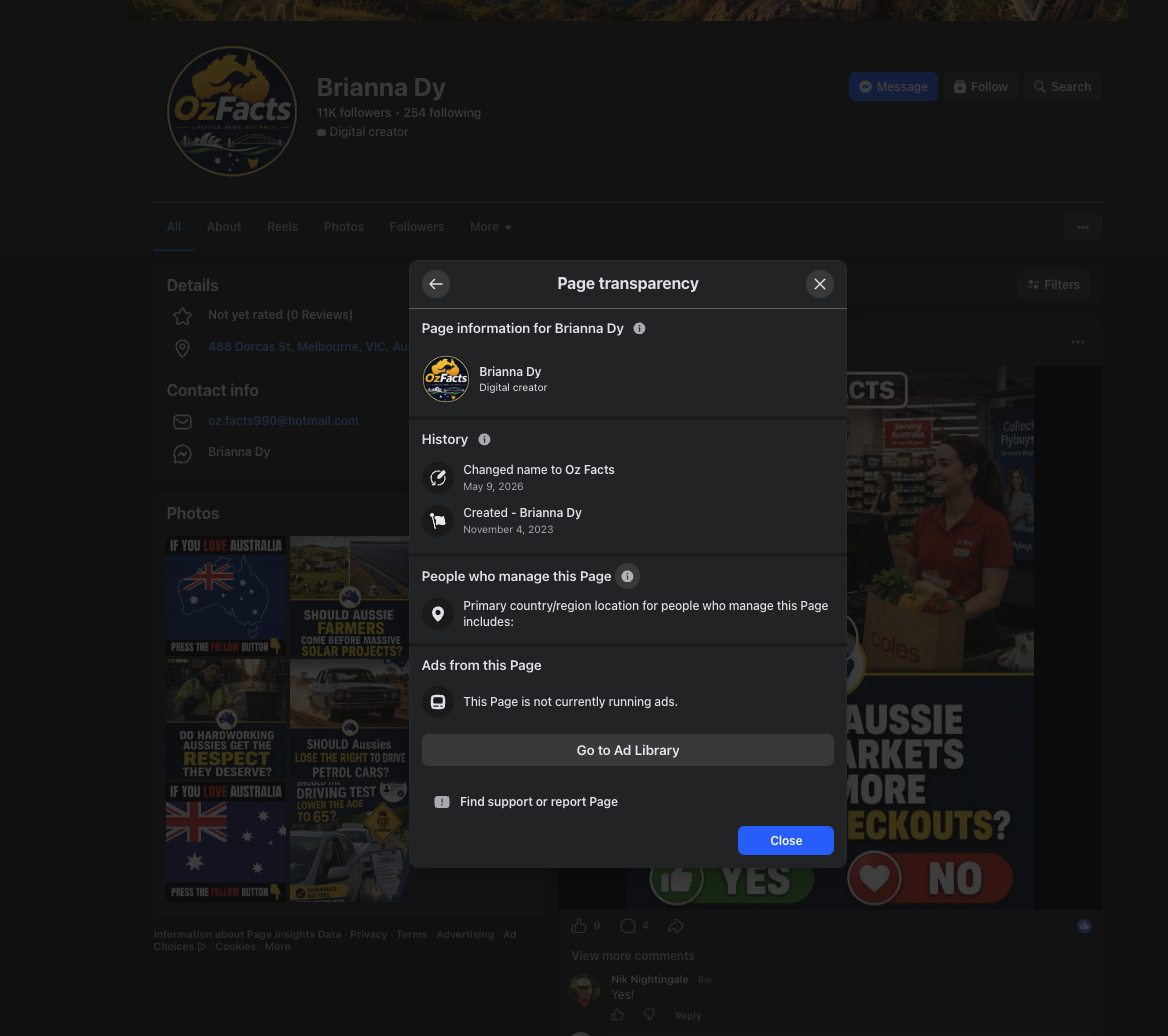Switch to the Reels tab
The image size is (1168, 1036).
click(x=282, y=226)
